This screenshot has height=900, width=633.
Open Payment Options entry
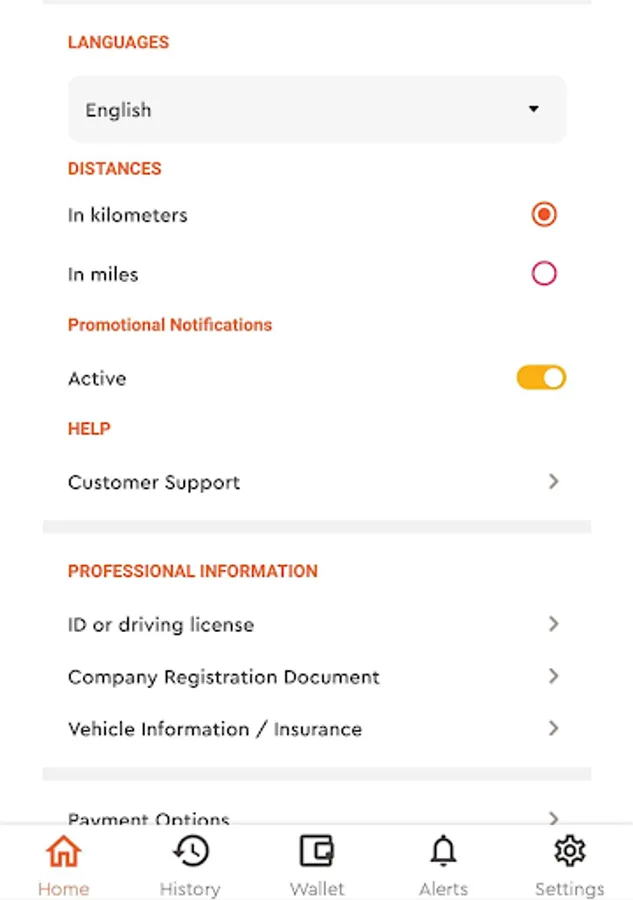(149, 817)
